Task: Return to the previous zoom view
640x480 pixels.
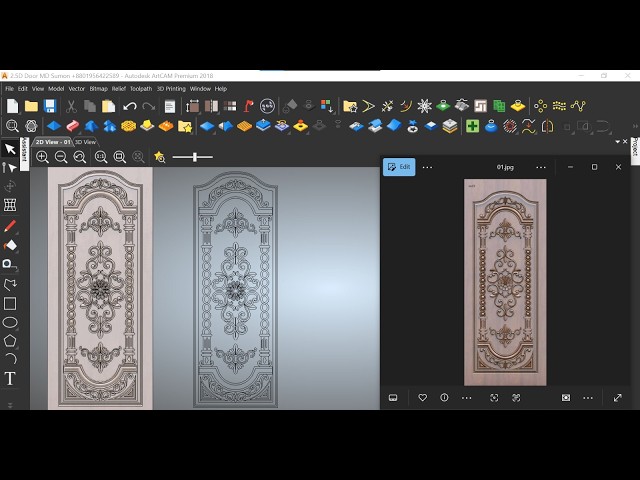Action: [80, 157]
